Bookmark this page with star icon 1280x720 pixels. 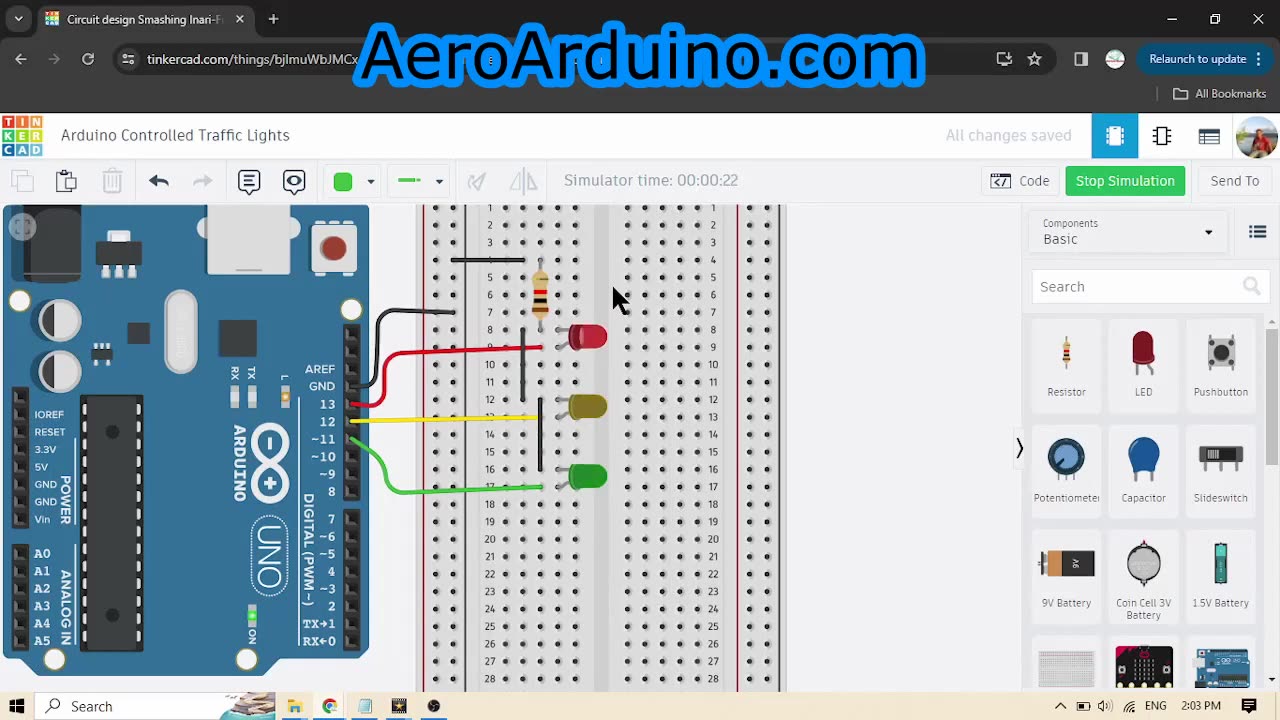pyautogui.click(x=1034, y=59)
